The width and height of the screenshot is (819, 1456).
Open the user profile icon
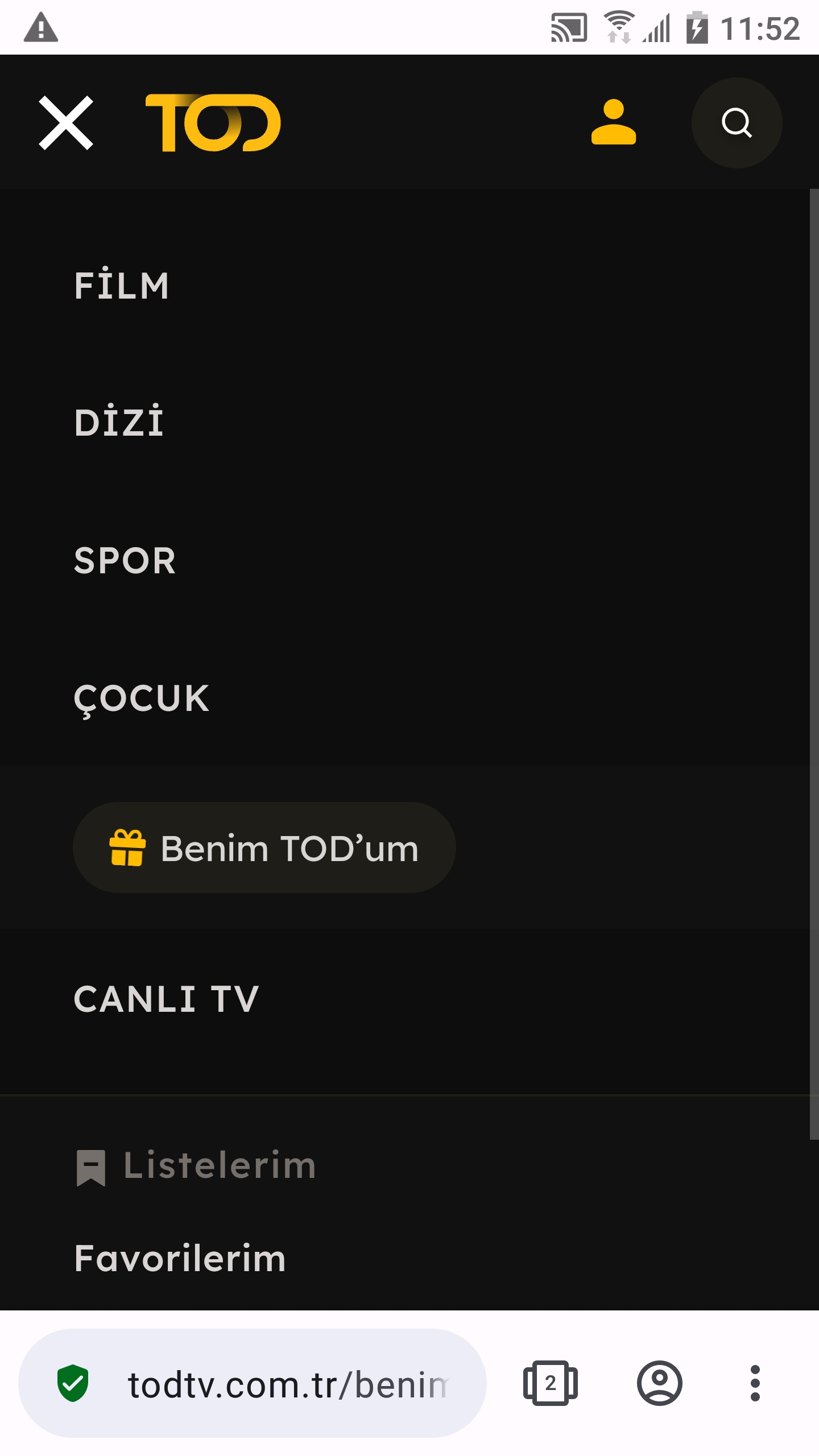[x=614, y=122]
